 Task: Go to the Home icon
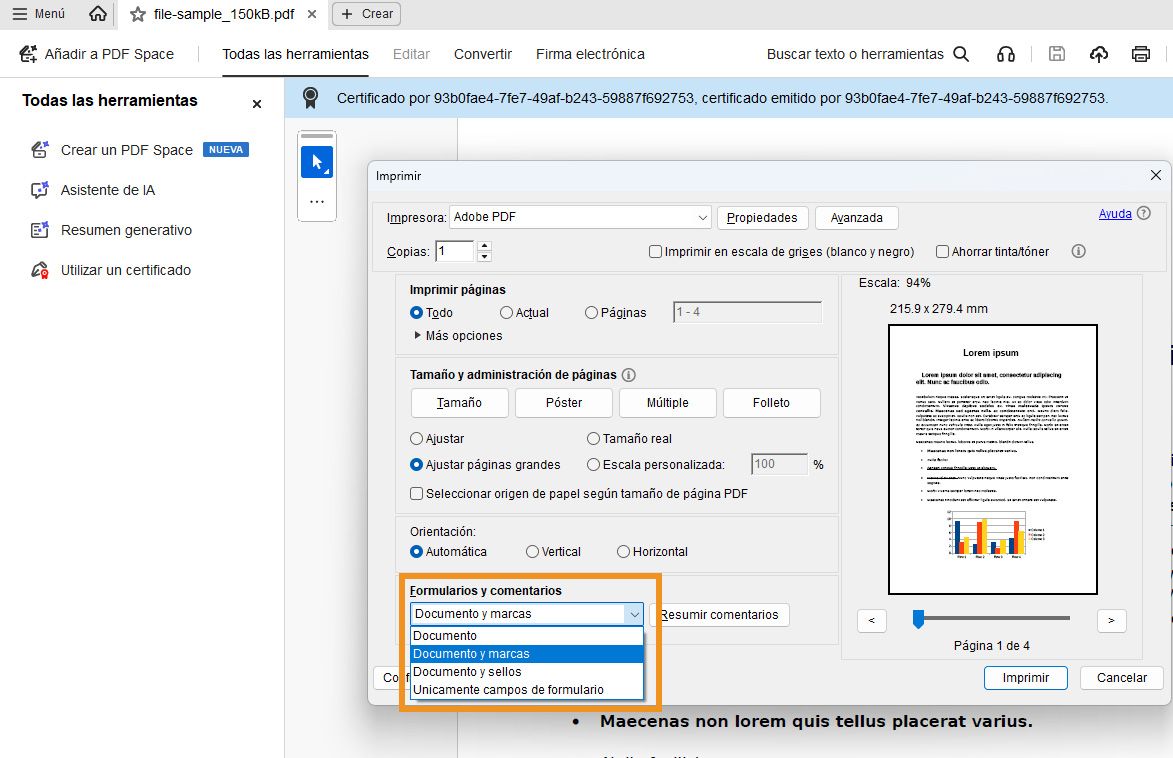(x=97, y=14)
